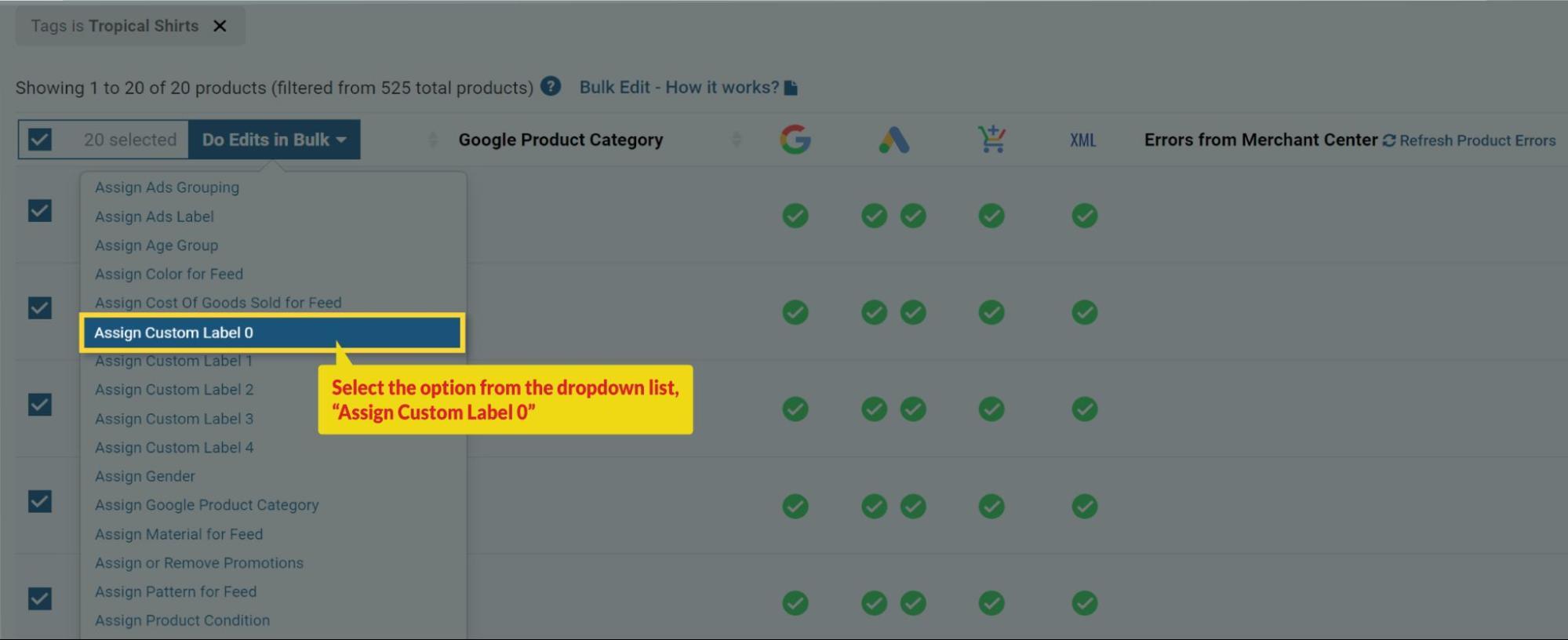
Task: Uncheck the third product row checkbox
Action: pos(40,405)
